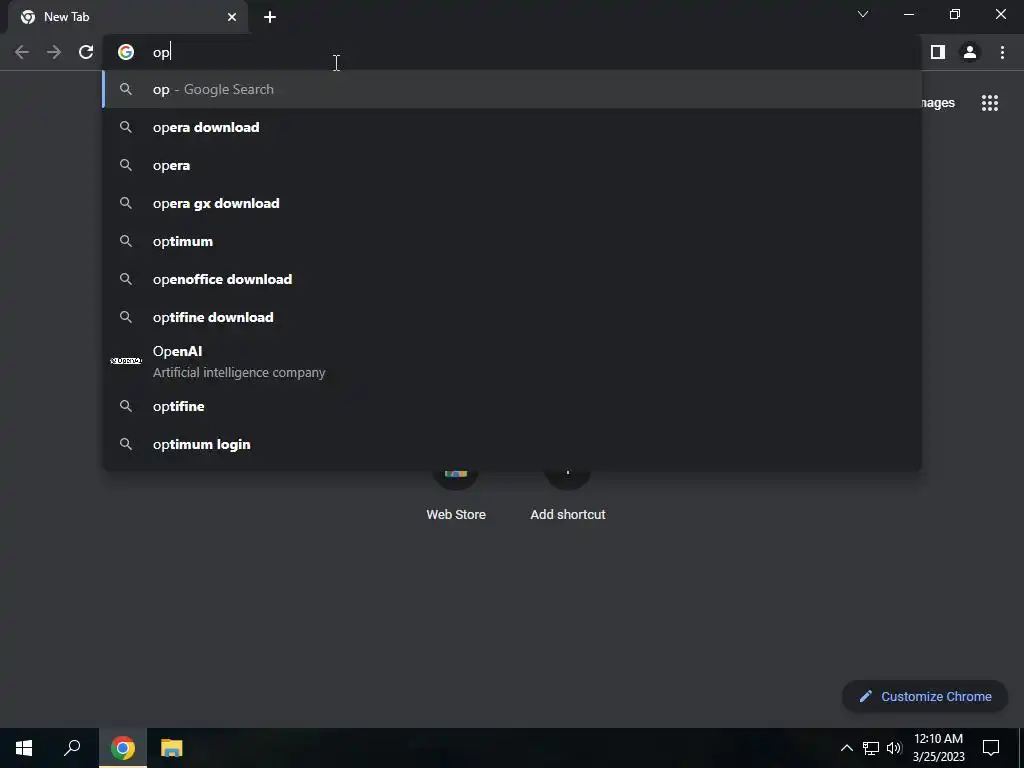Open Google Images link
The width and height of the screenshot is (1024, 768).
pos(938,103)
